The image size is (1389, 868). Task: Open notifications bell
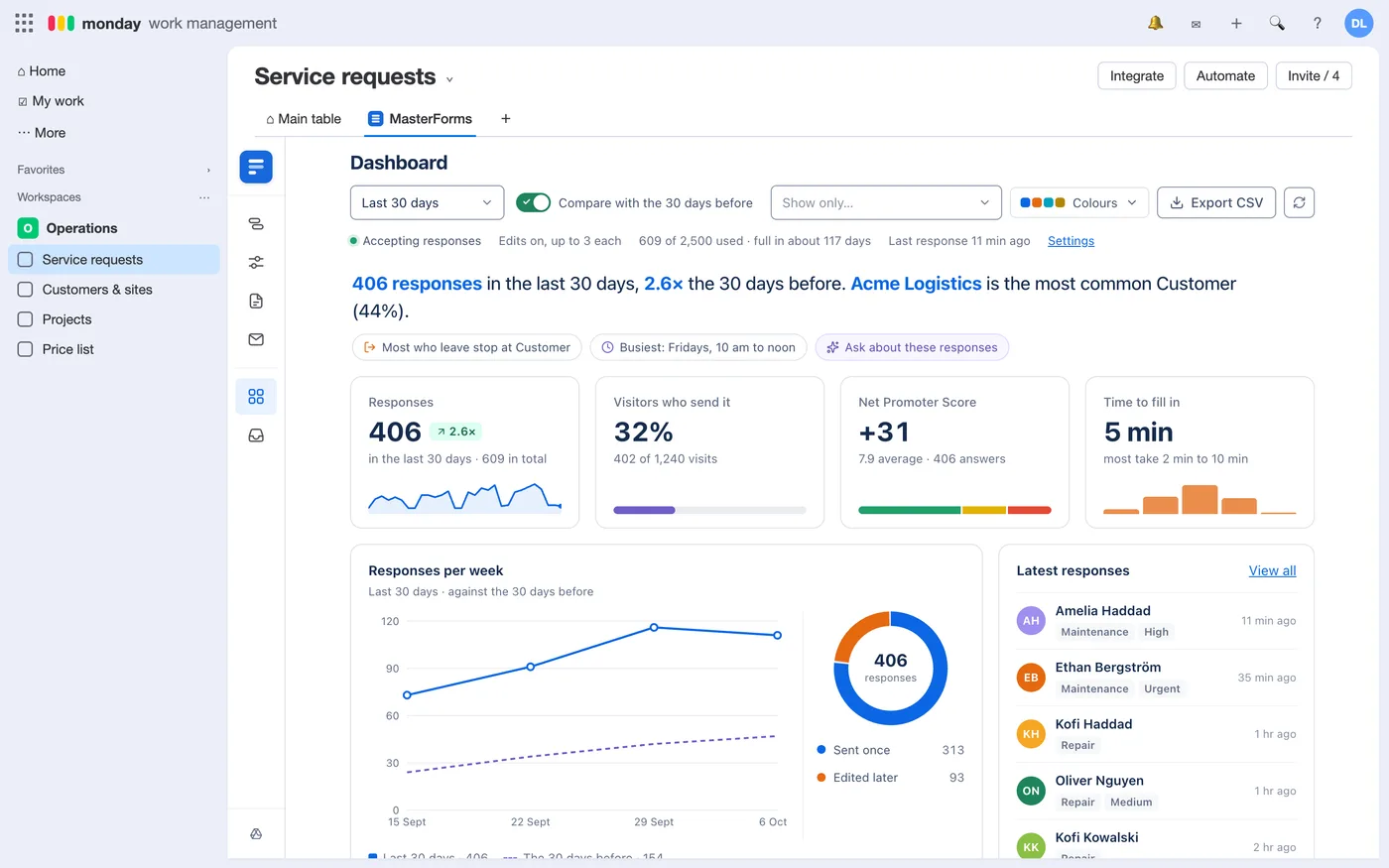(x=1155, y=23)
